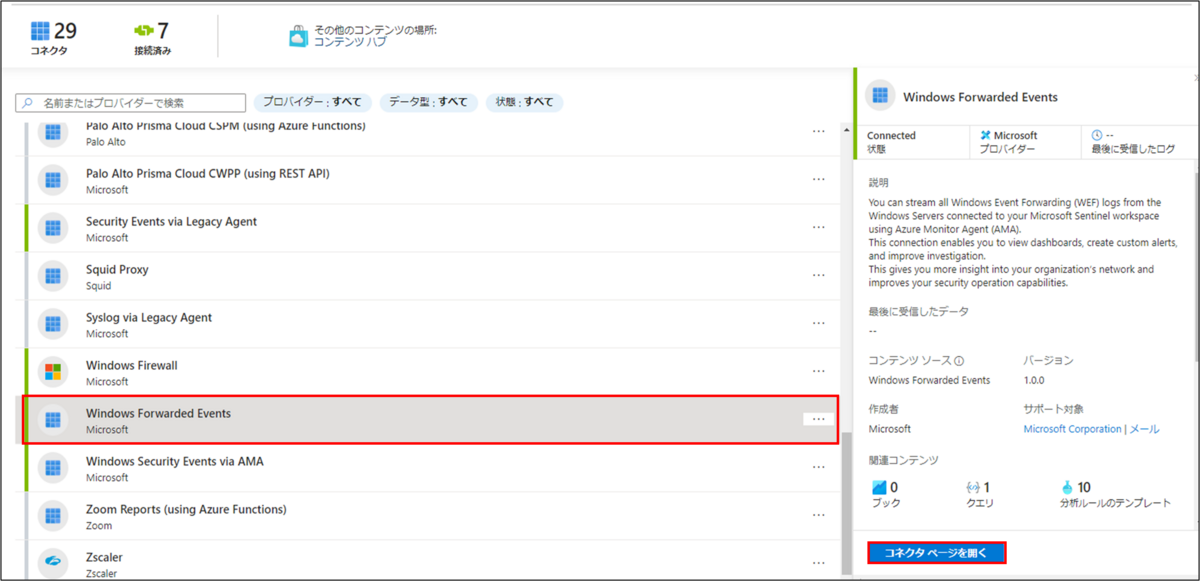Open more options for Windows Security Events via AMA

click(x=819, y=467)
